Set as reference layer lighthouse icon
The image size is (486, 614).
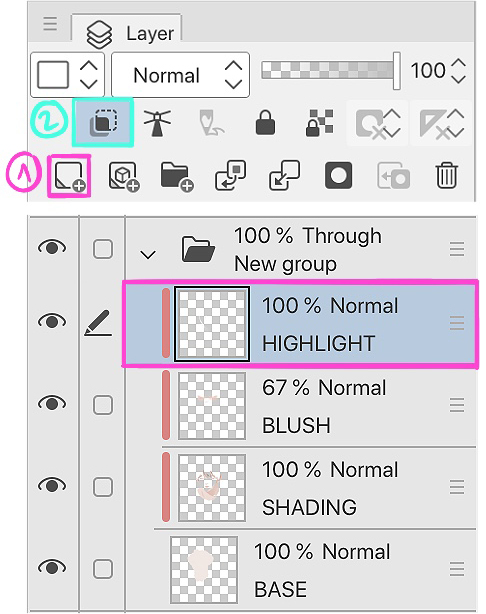click(157, 123)
